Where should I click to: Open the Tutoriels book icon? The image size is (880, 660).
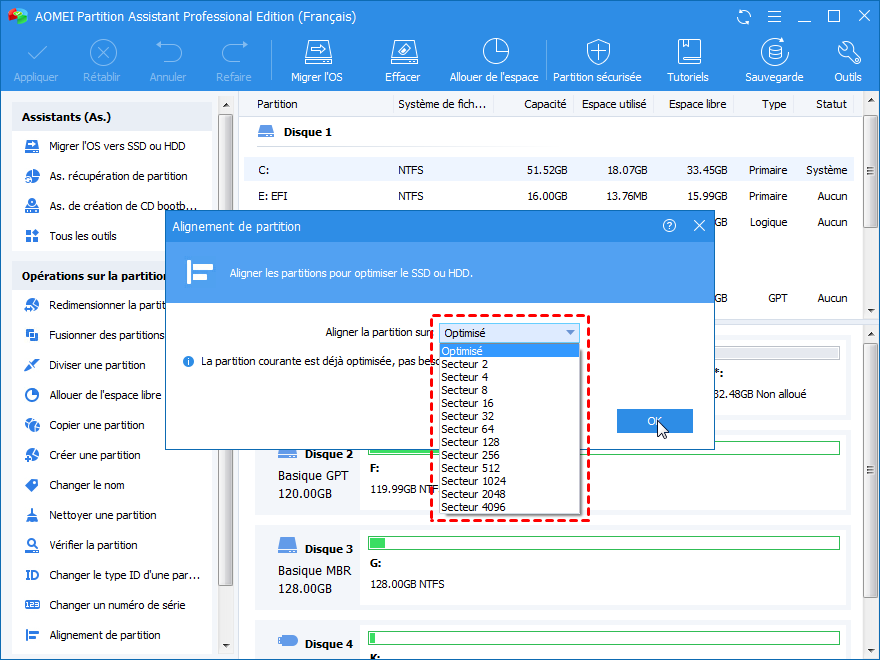(688, 61)
